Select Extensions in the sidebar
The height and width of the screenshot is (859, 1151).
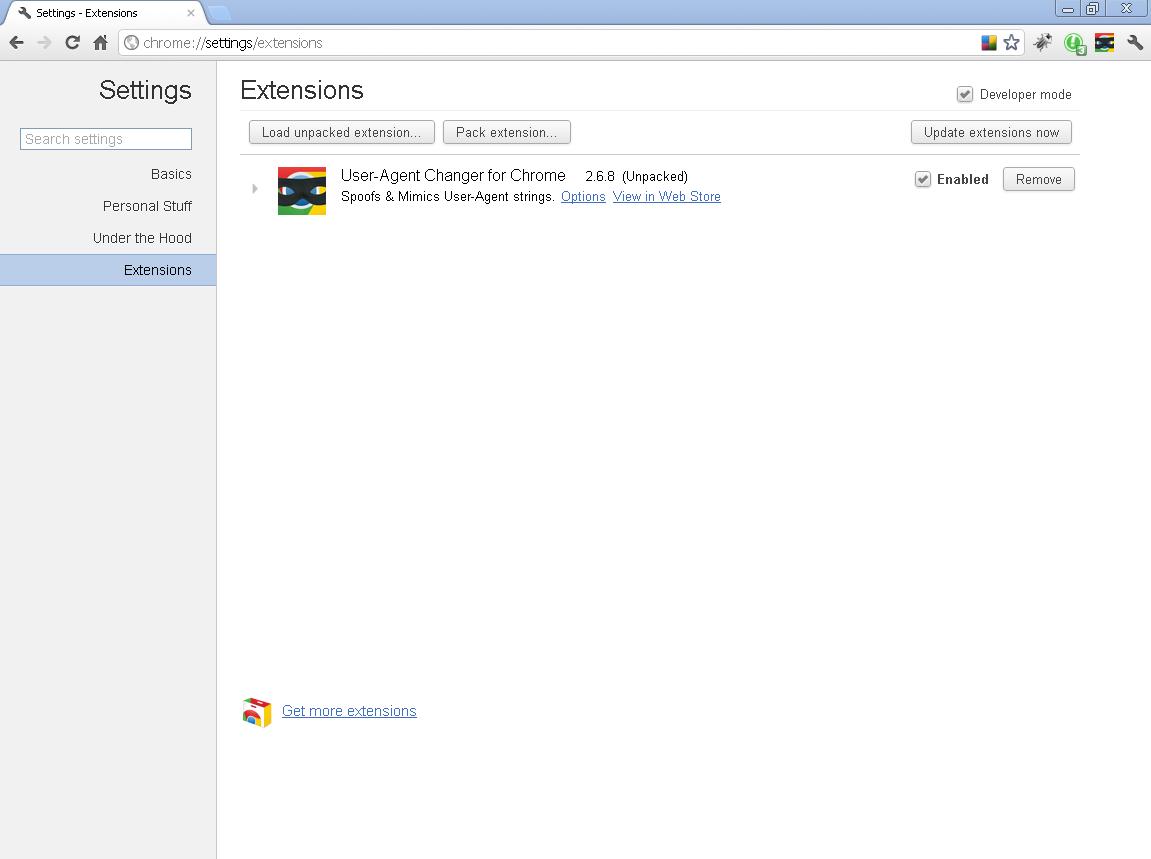point(108,270)
